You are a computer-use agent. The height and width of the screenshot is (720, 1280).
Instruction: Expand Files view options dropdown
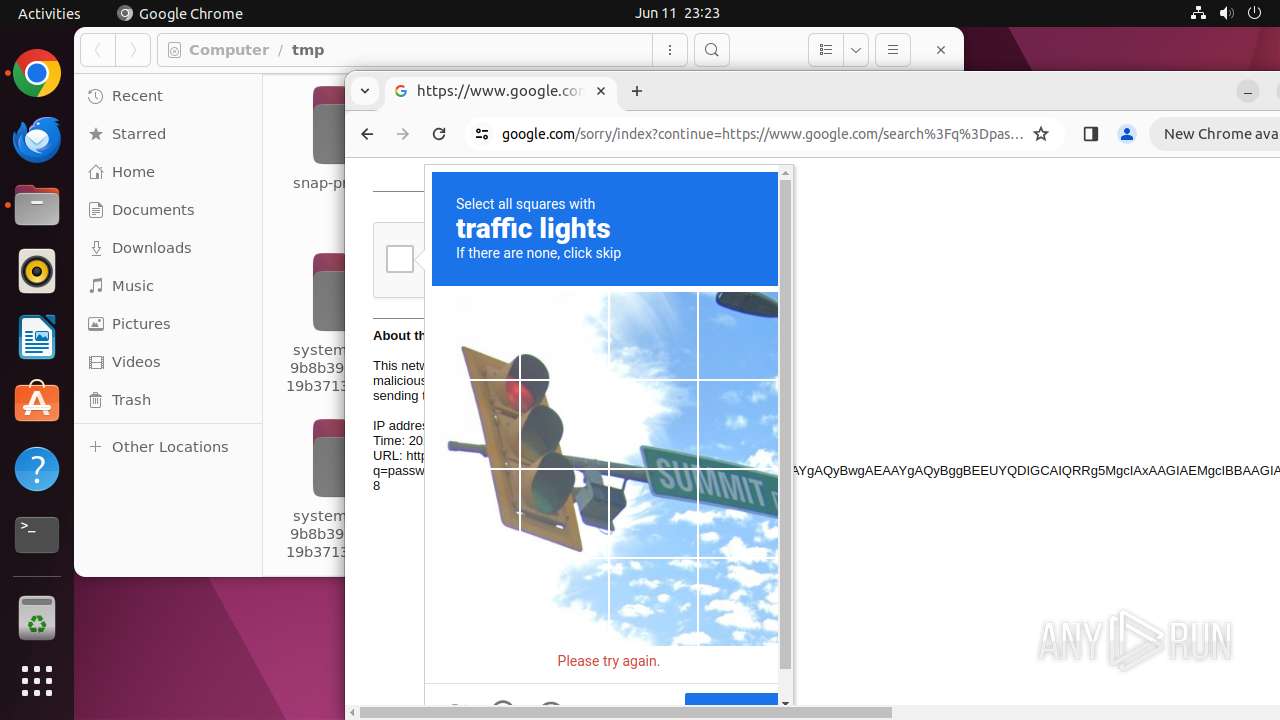(856, 50)
